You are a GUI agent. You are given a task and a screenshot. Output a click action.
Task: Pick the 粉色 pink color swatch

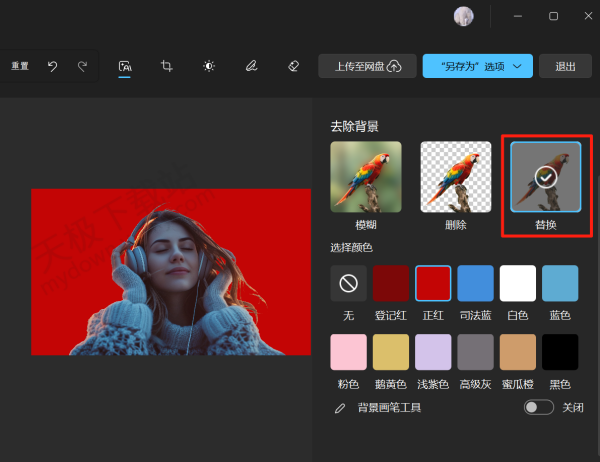click(348, 352)
